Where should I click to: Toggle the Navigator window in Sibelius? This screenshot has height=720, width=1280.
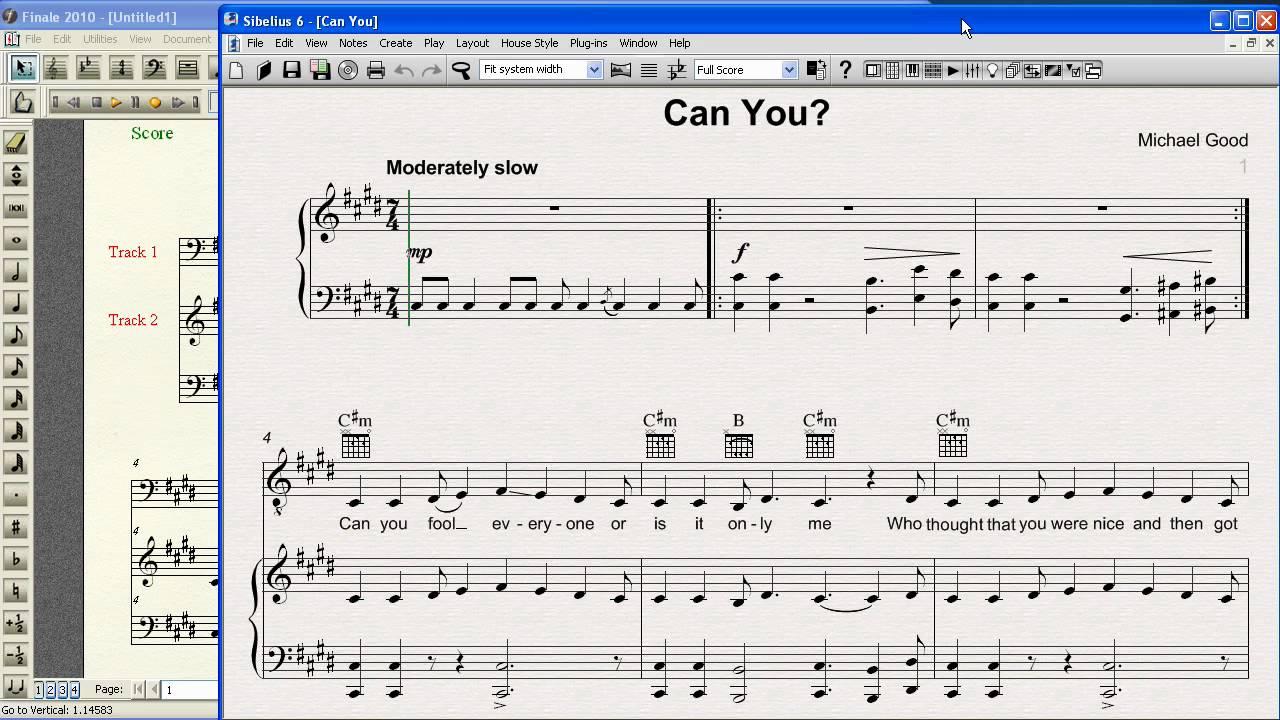(x=873, y=70)
